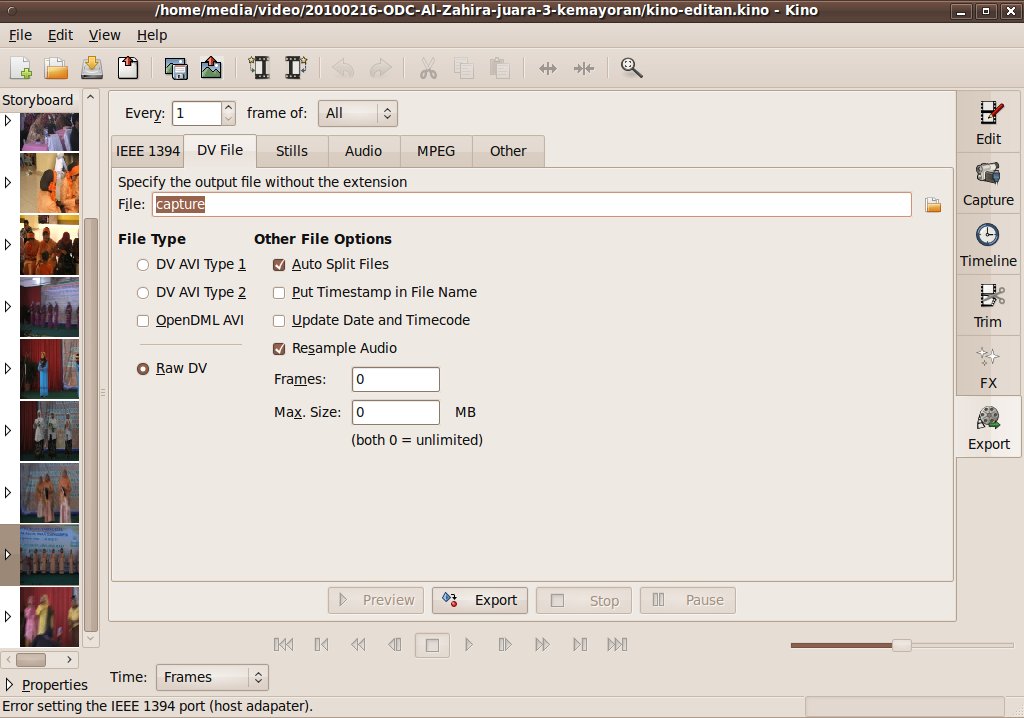This screenshot has height=718, width=1024.
Task: Click the cut scissors toolbar icon
Action: [x=428, y=68]
